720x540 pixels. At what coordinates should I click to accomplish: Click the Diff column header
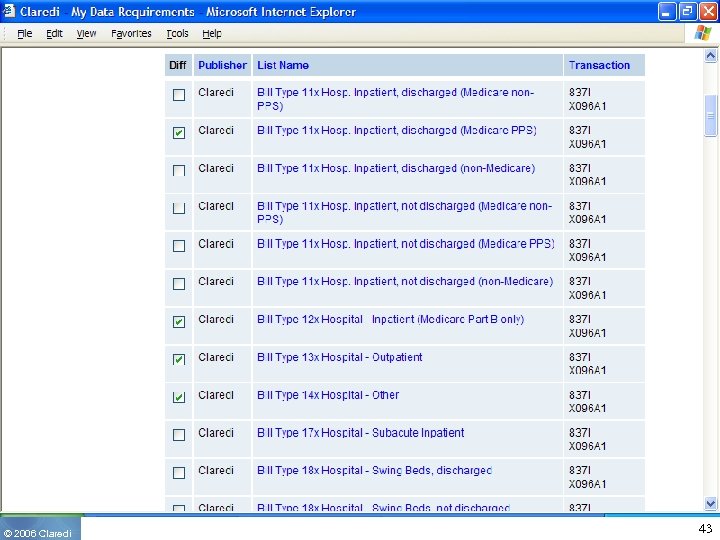pyautogui.click(x=178, y=65)
